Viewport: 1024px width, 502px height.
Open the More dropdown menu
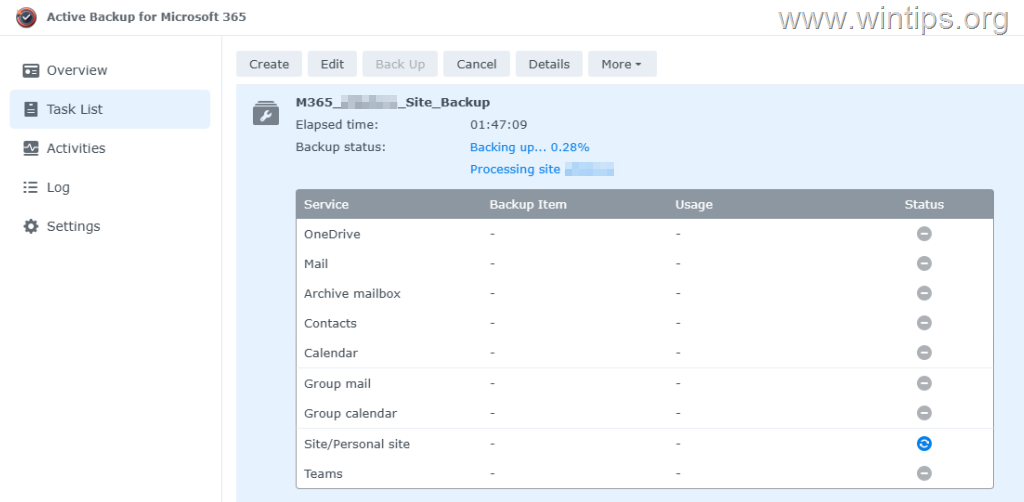[621, 64]
